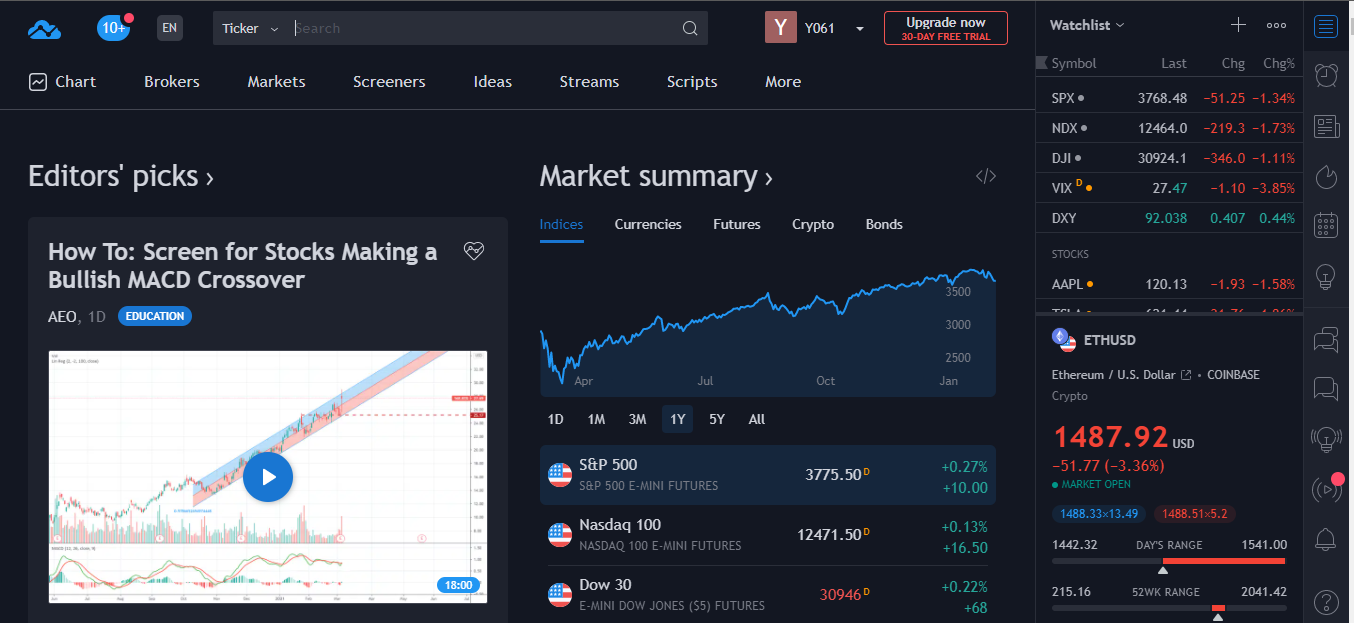Open the News panel icon
Viewport: 1354px width, 623px height.
[1326, 126]
